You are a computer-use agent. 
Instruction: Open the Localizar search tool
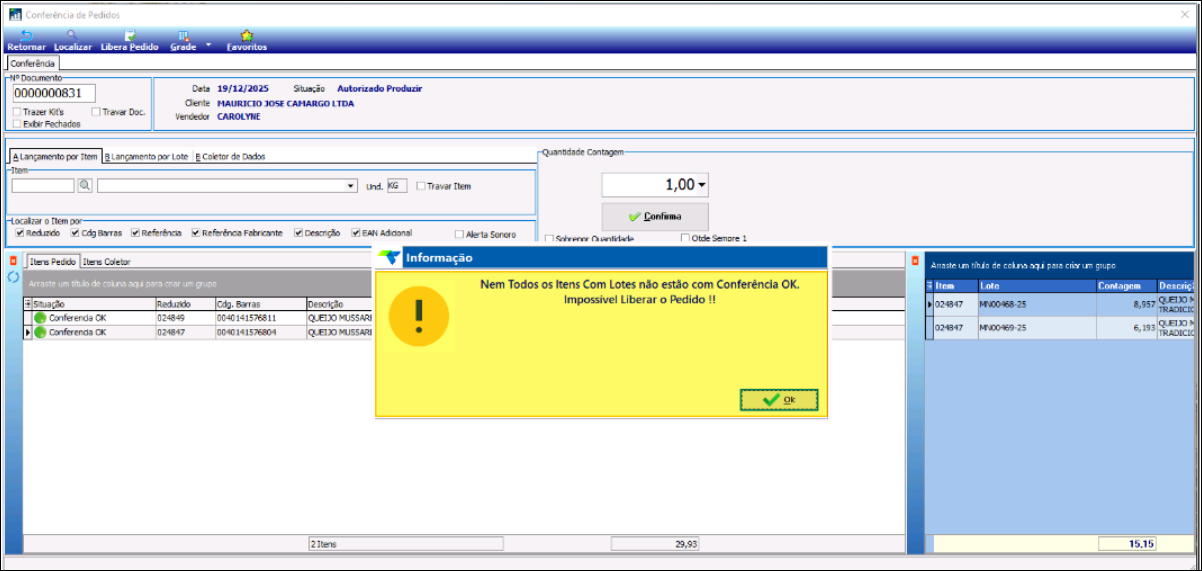click(72, 36)
